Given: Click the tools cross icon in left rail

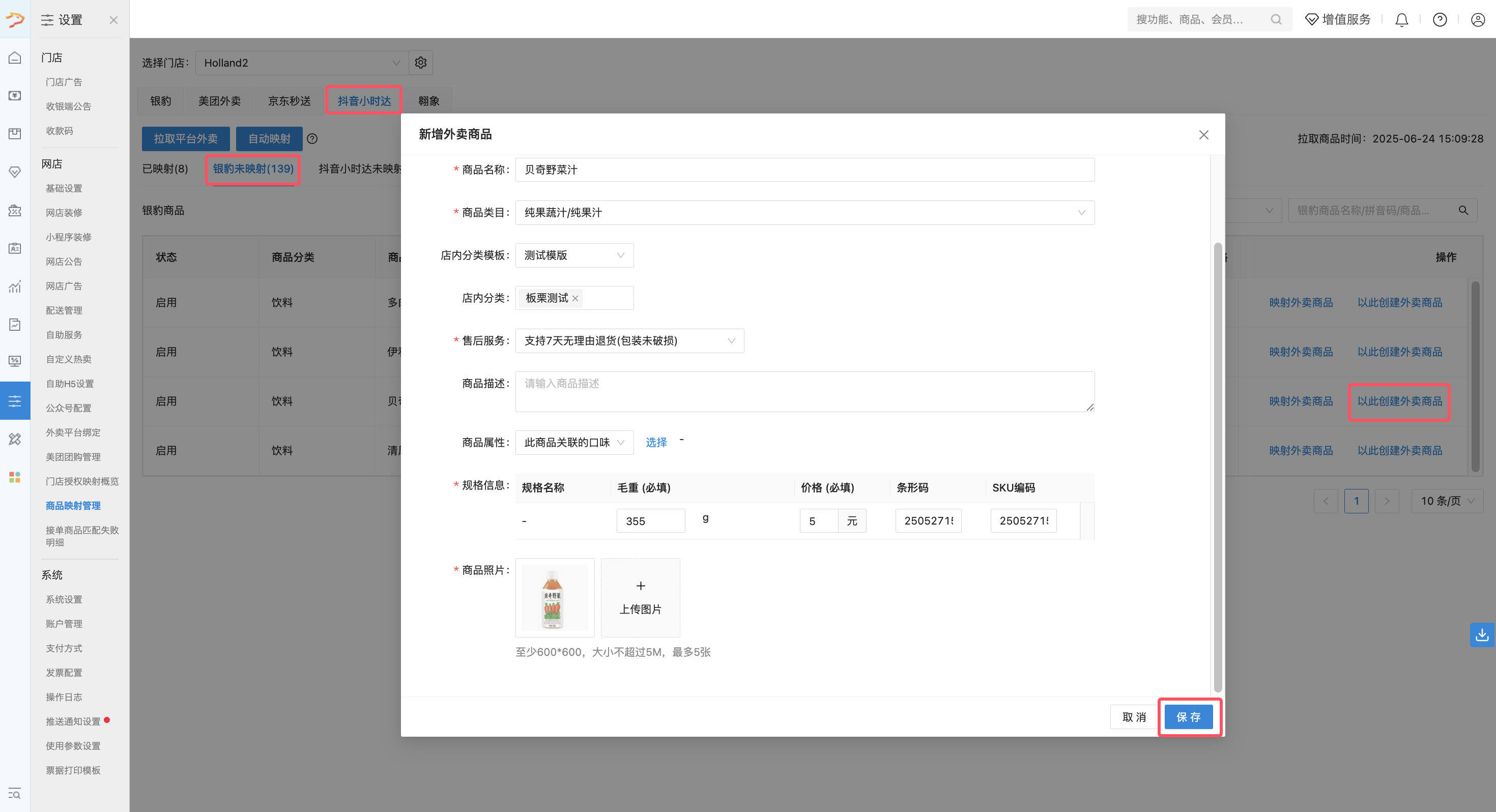Looking at the screenshot, I should pos(15,439).
